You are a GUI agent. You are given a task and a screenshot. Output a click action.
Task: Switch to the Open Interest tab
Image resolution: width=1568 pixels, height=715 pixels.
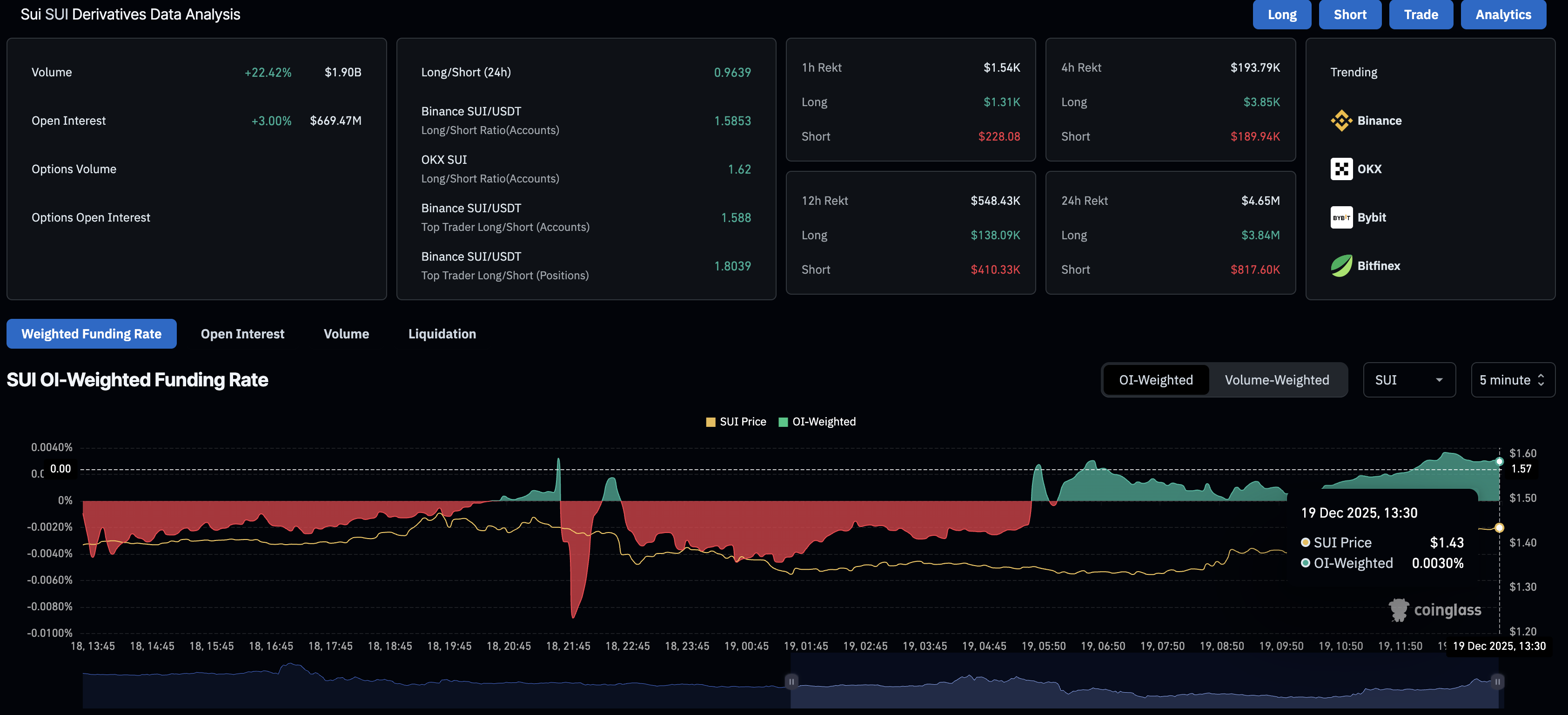click(242, 333)
